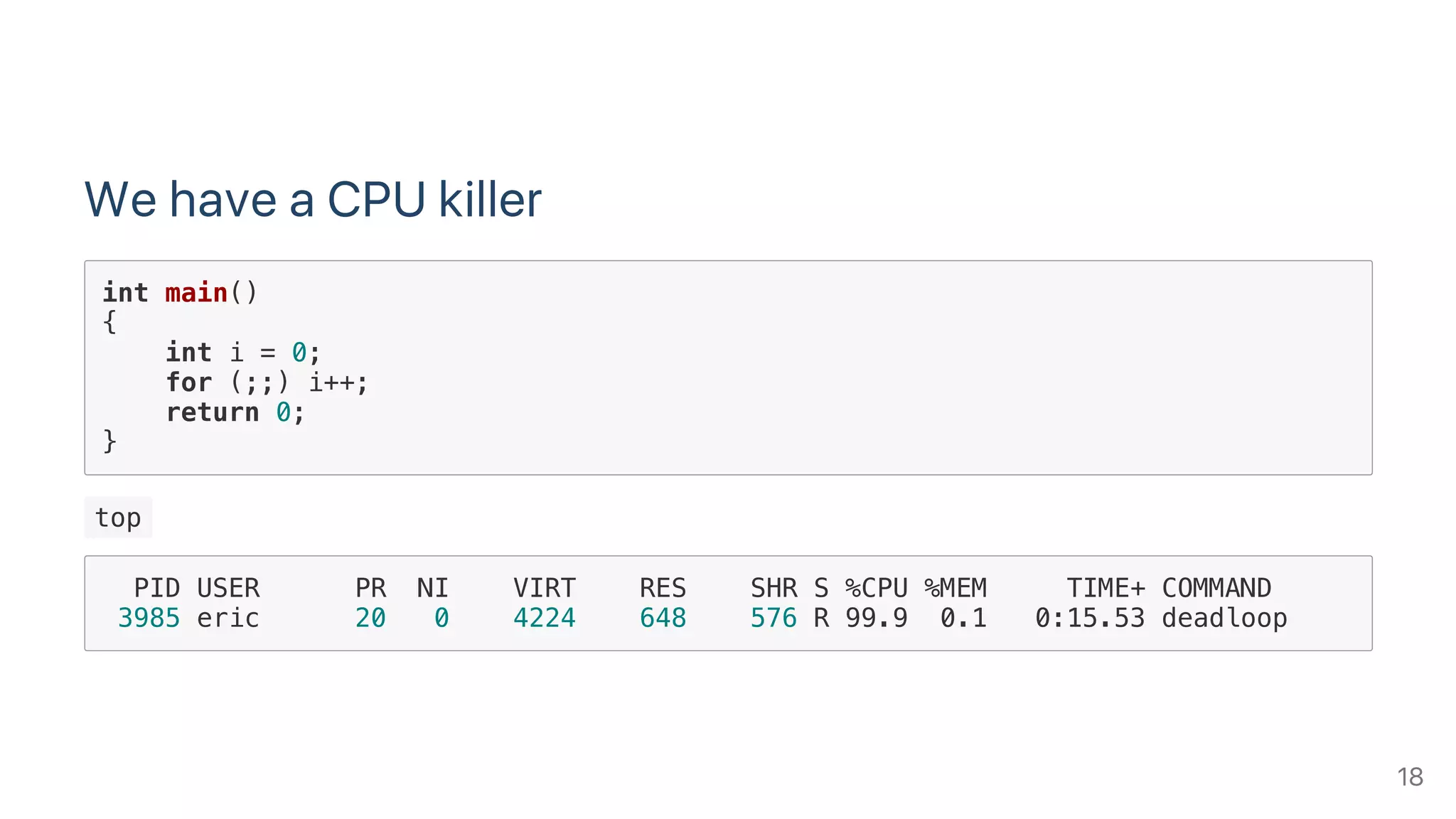
Task: Click the 99.9 CPU usage value
Action: 876,618
